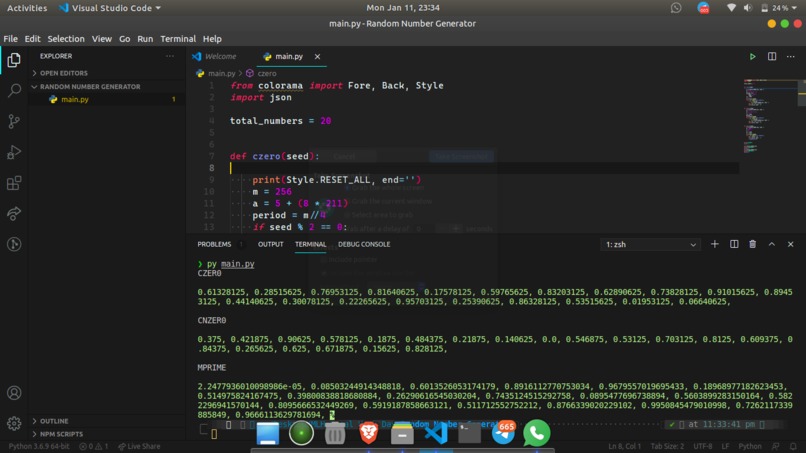Open the Go menu
Viewport: 806px width, 453px height.
click(x=124, y=39)
